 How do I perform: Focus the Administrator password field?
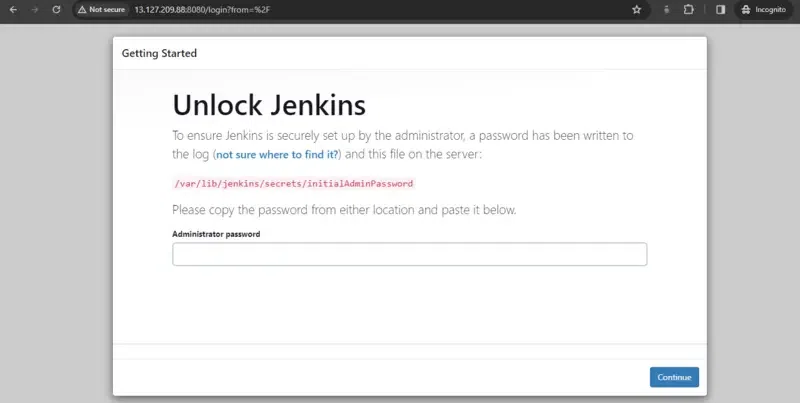click(x=409, y=254)
